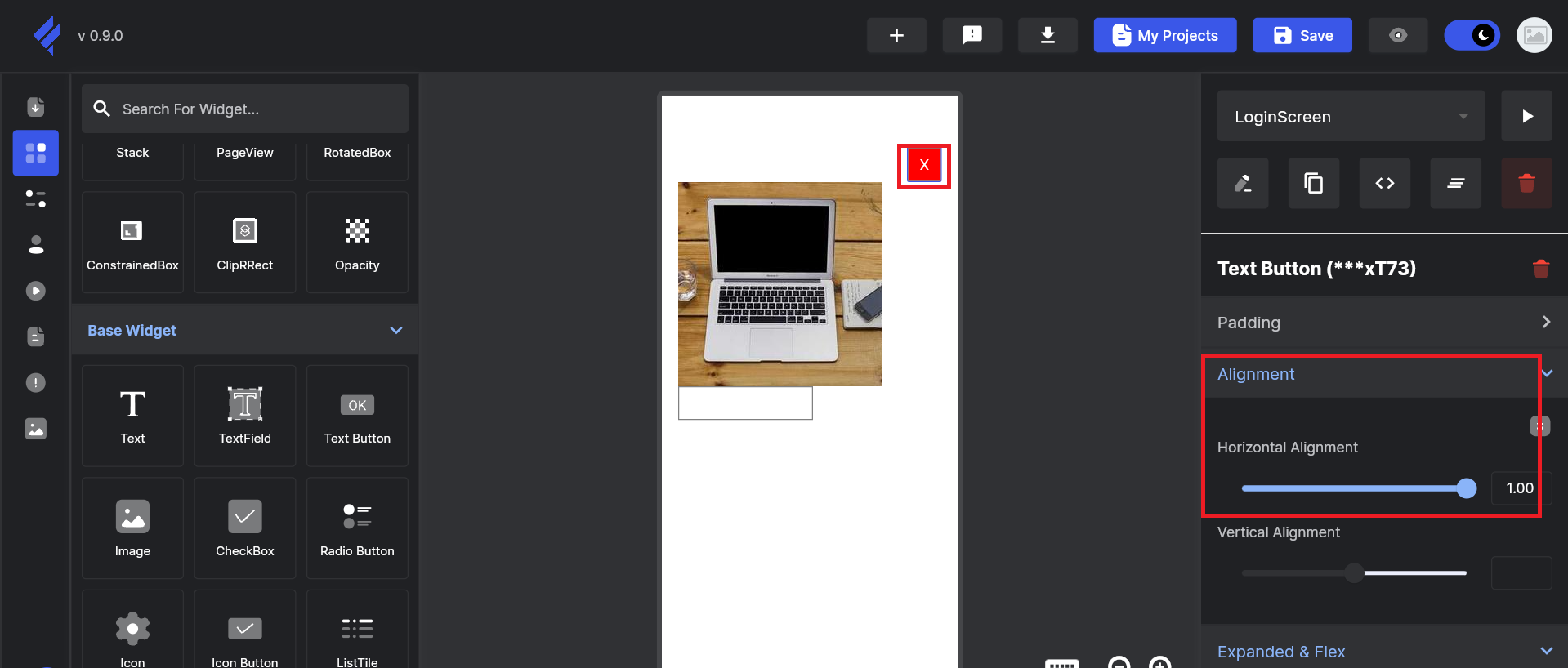Click the red delete screen trash icon
Screen dimensions: 1568x668
(1526, 183)
